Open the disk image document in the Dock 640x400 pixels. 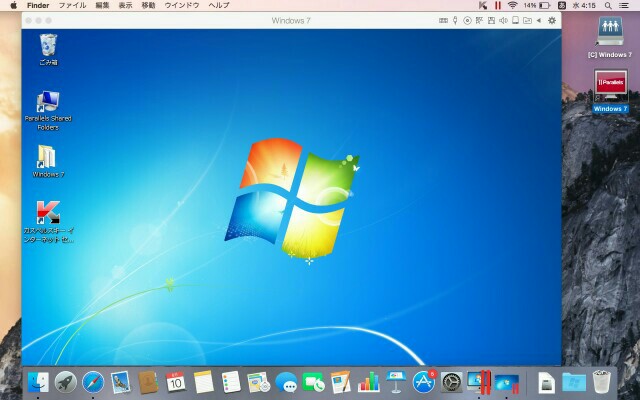click(546, 382)
